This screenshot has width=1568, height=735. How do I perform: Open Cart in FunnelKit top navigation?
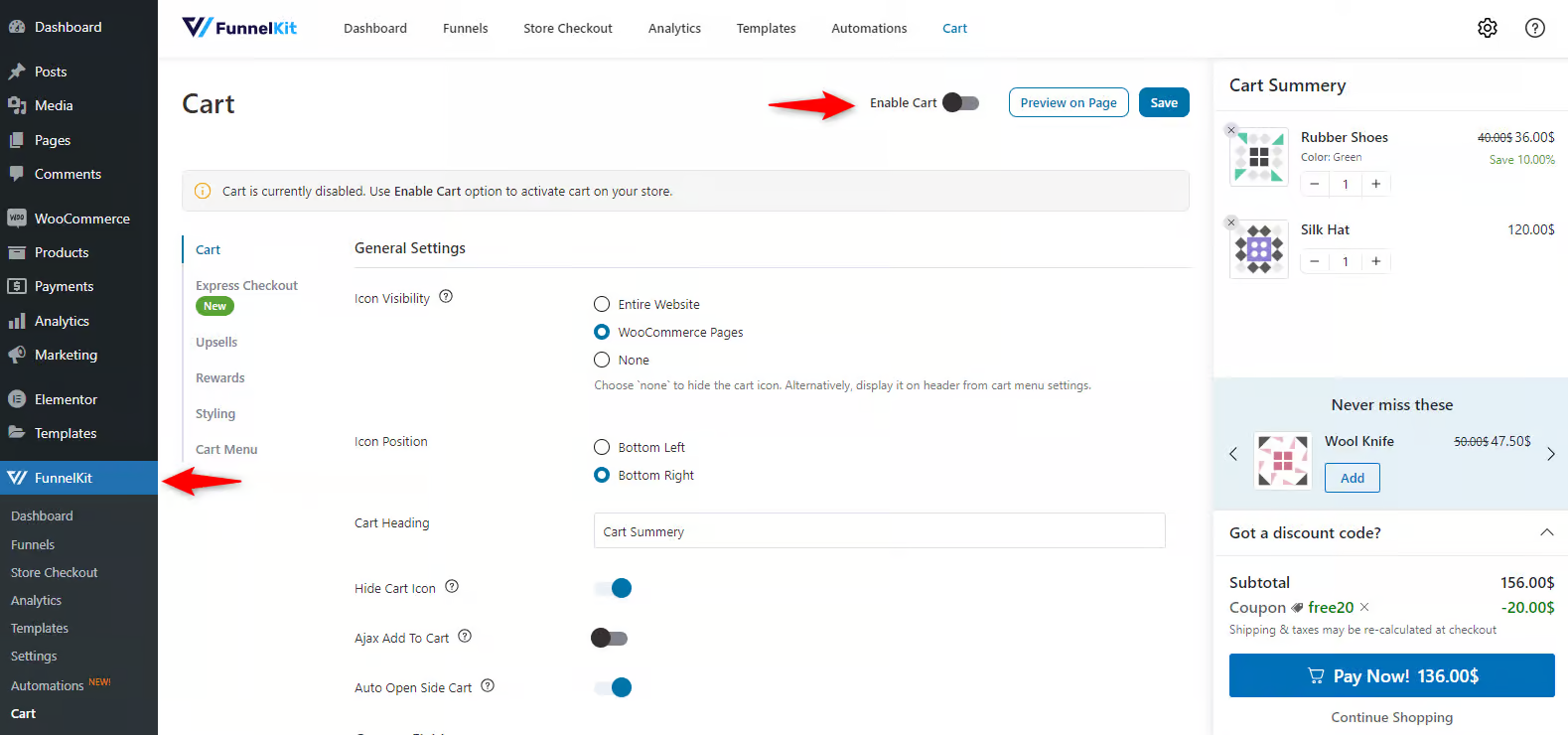pos(954,28)
